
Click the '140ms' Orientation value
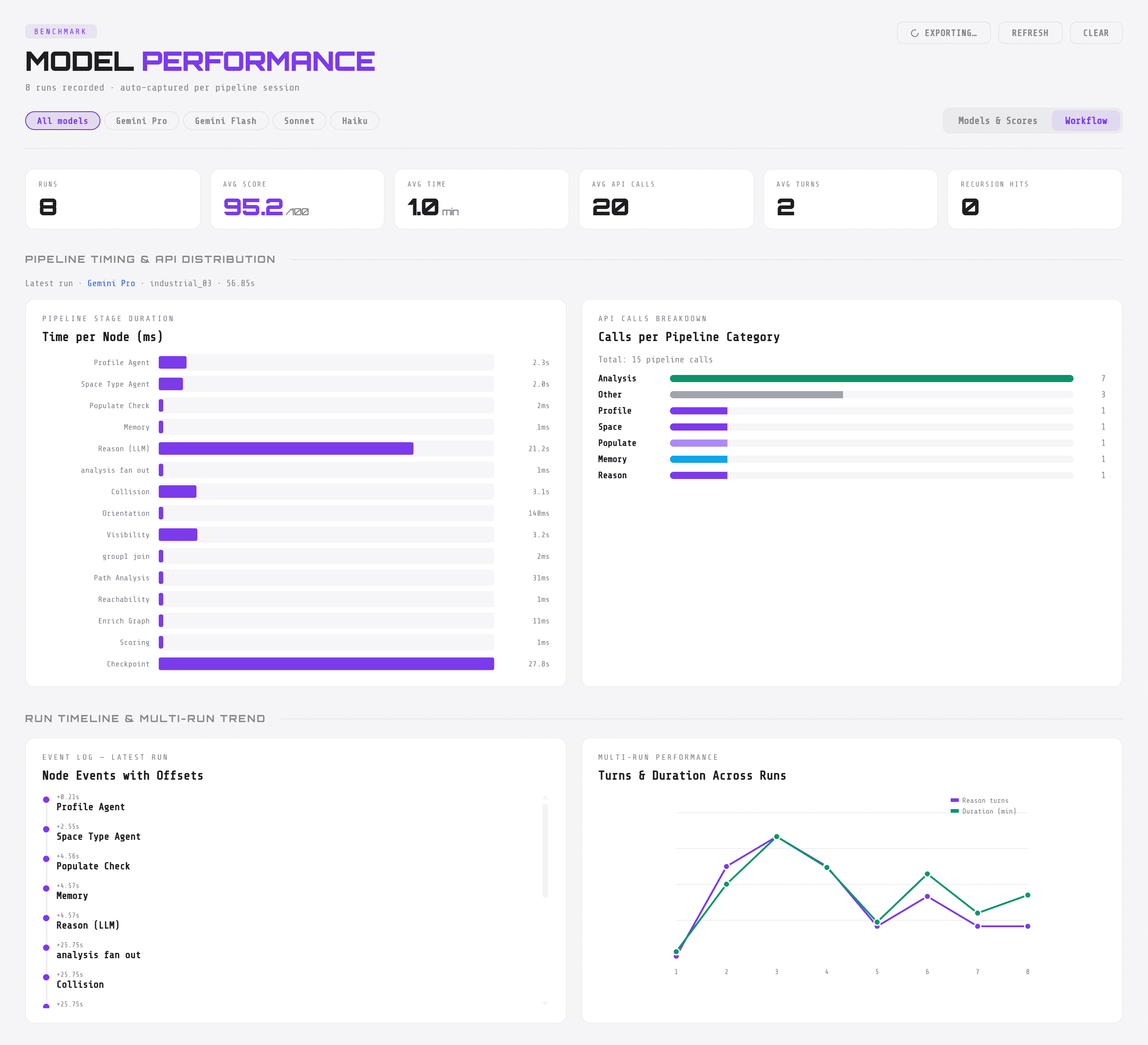click(539, 513)
